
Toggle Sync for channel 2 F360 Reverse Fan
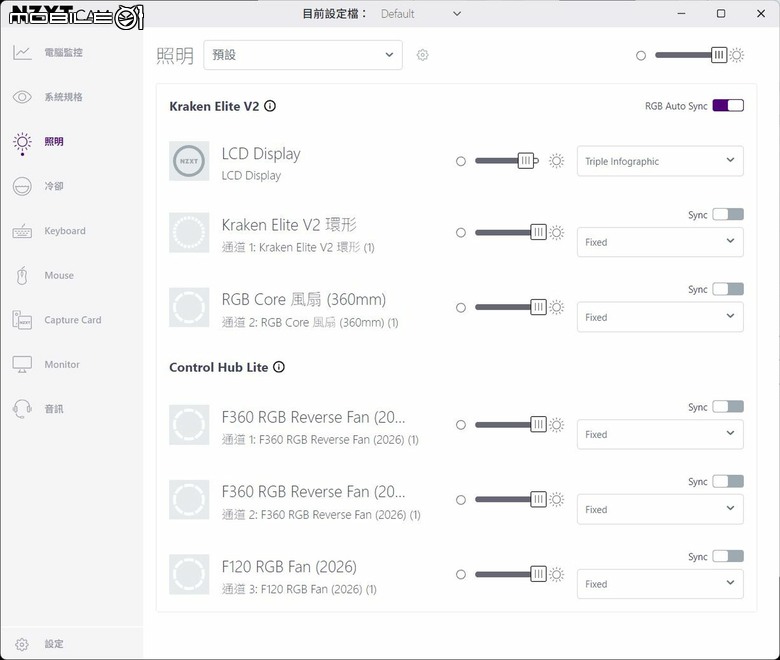tap(728, 481)
